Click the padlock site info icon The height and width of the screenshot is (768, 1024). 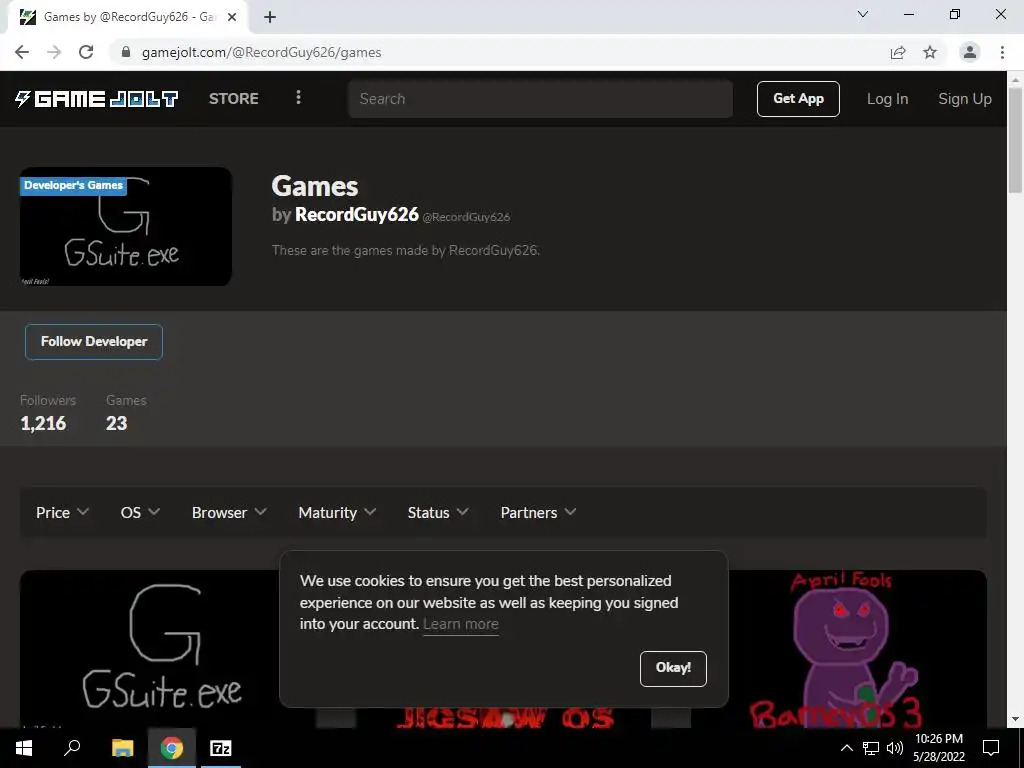click(126, 52)
